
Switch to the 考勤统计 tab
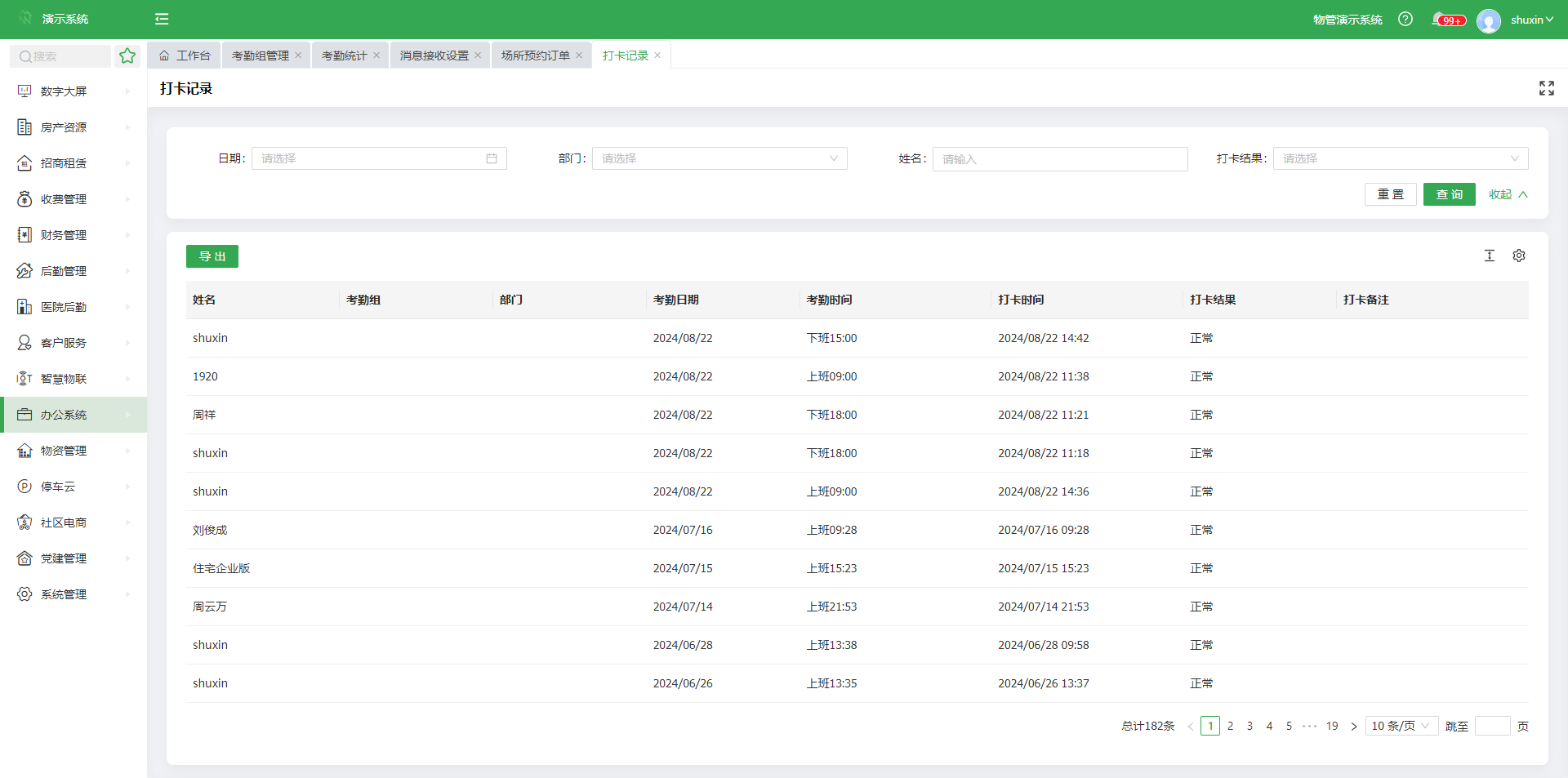click(x=344, y=56)
